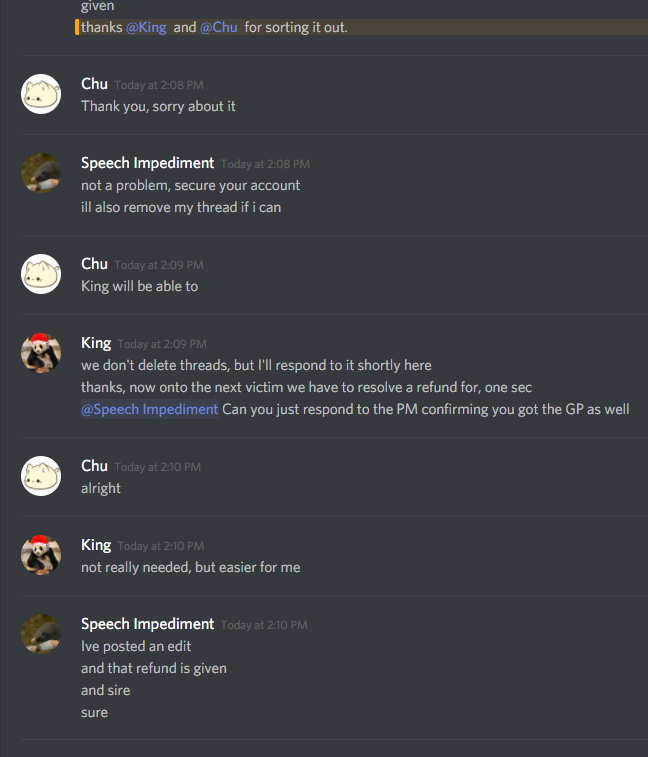This screenshot has width=648, height=757.
Task: Open Chu's avatar next to 'alright'
Action: coord(41,476)
